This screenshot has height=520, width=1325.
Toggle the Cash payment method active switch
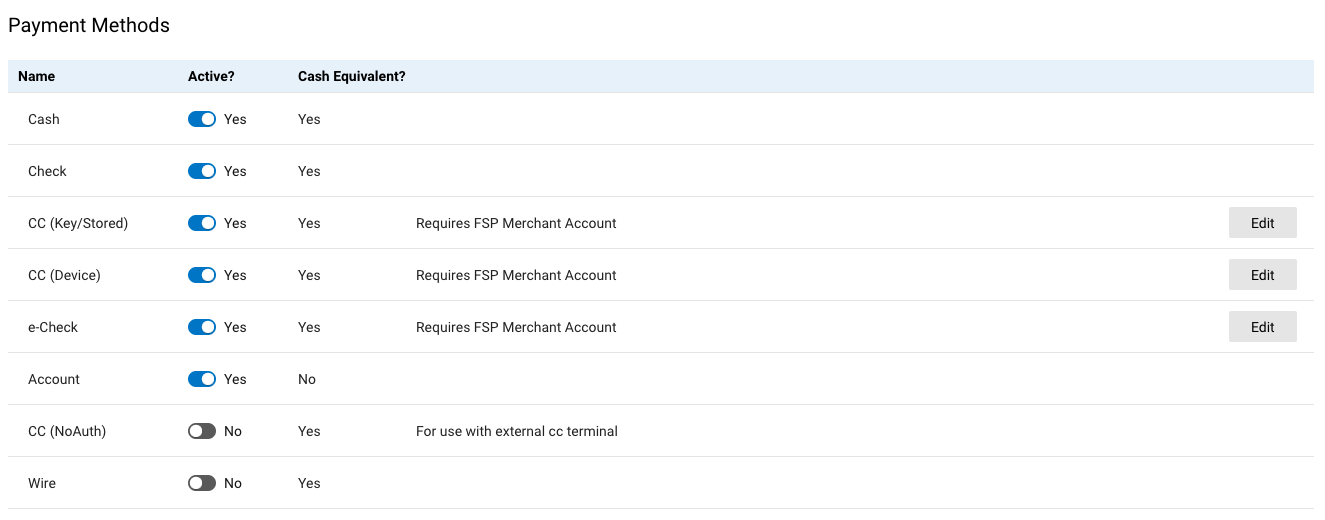[x=202, y=119]
